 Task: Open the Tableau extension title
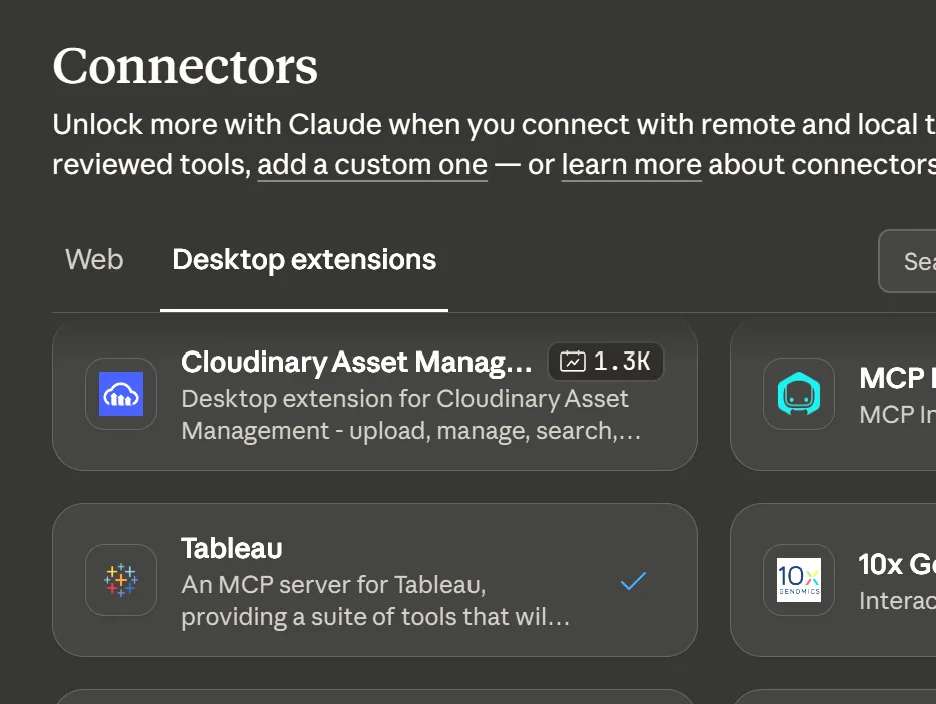click(x=232, y=548)
